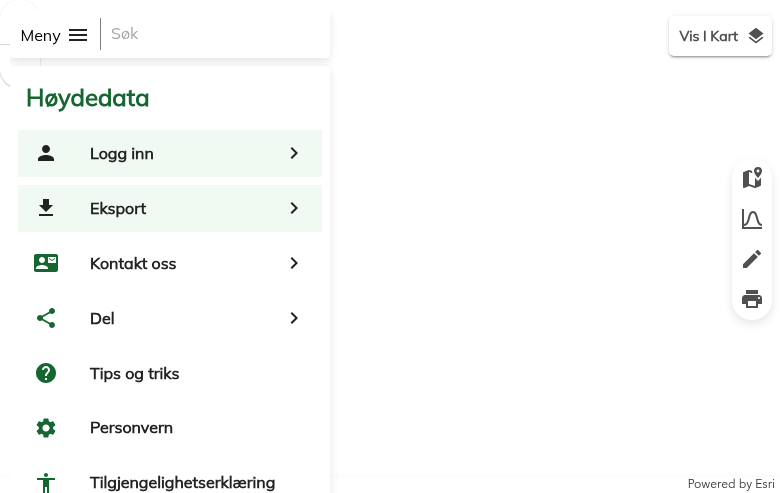Click the layers icon in Vis I Kart
The height and width of the screenshot is (493, 780).
pos(756,36)
